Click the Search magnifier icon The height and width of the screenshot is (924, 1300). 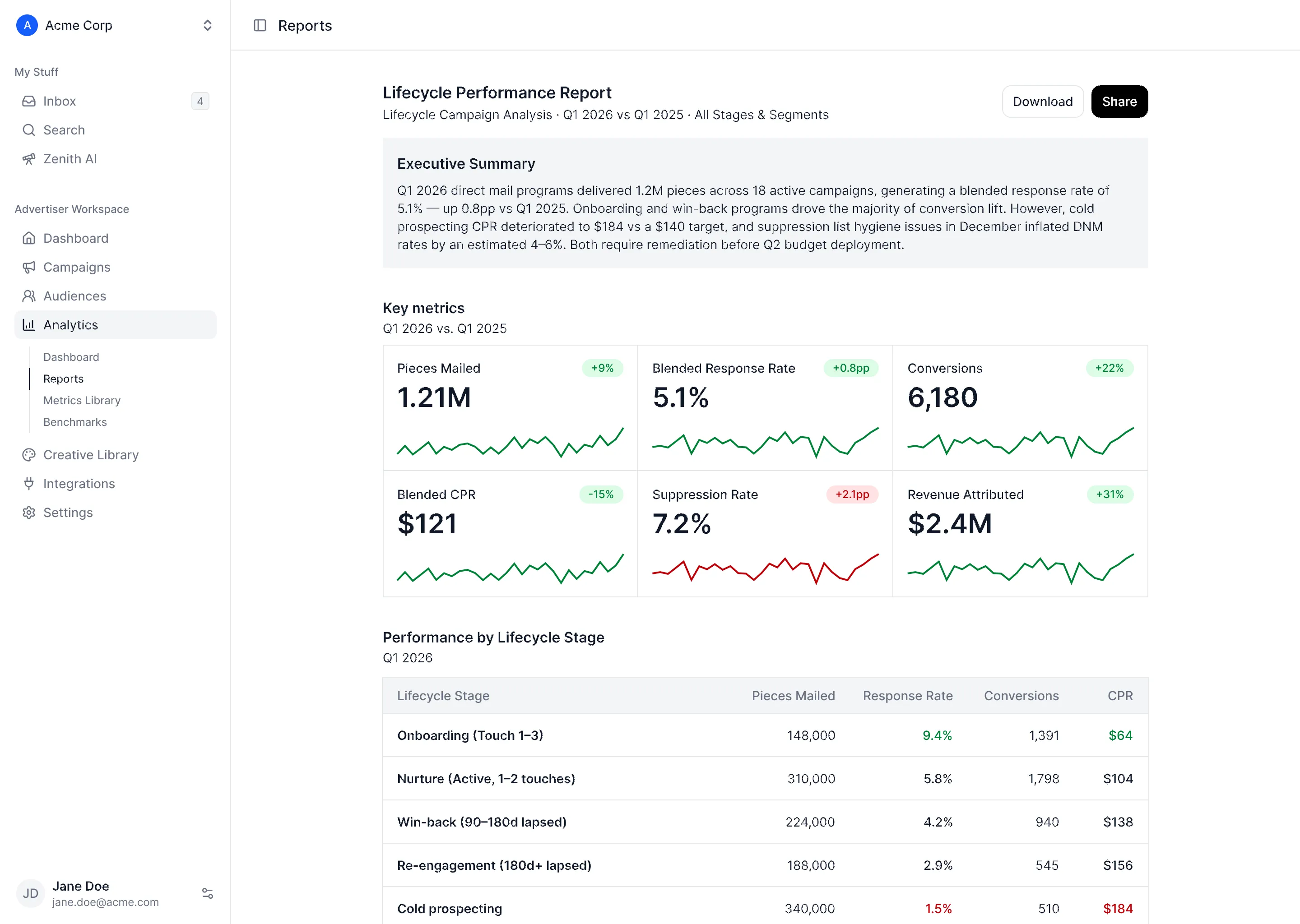tap(28, 130)
